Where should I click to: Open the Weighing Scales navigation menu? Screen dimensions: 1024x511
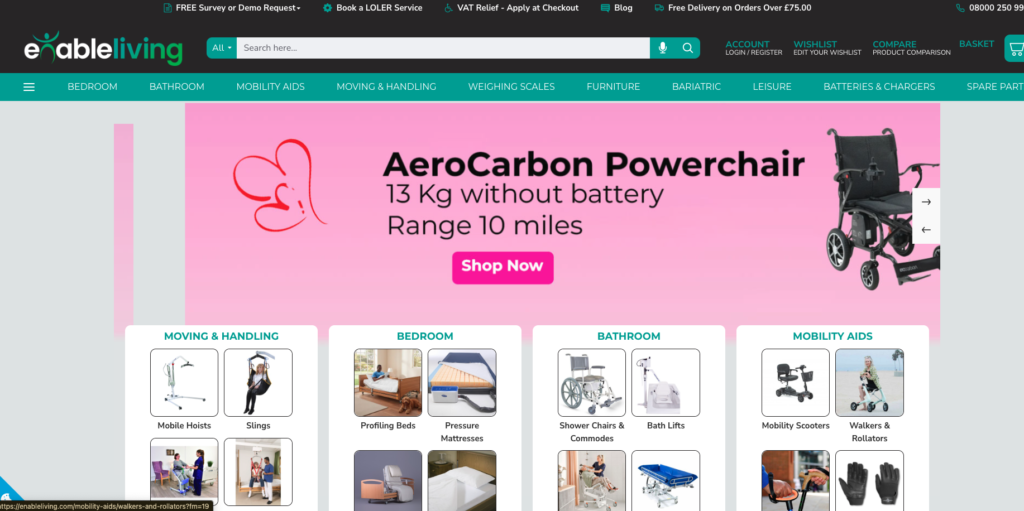tap(511, 86)
